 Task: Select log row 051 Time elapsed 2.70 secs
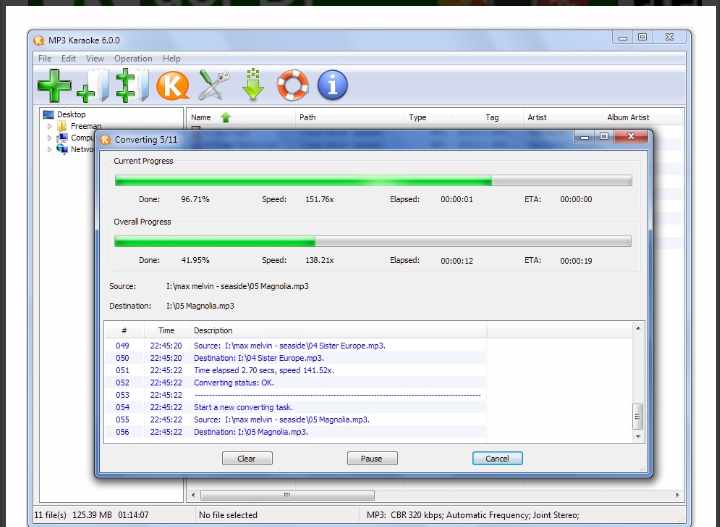tap(296, 370)
